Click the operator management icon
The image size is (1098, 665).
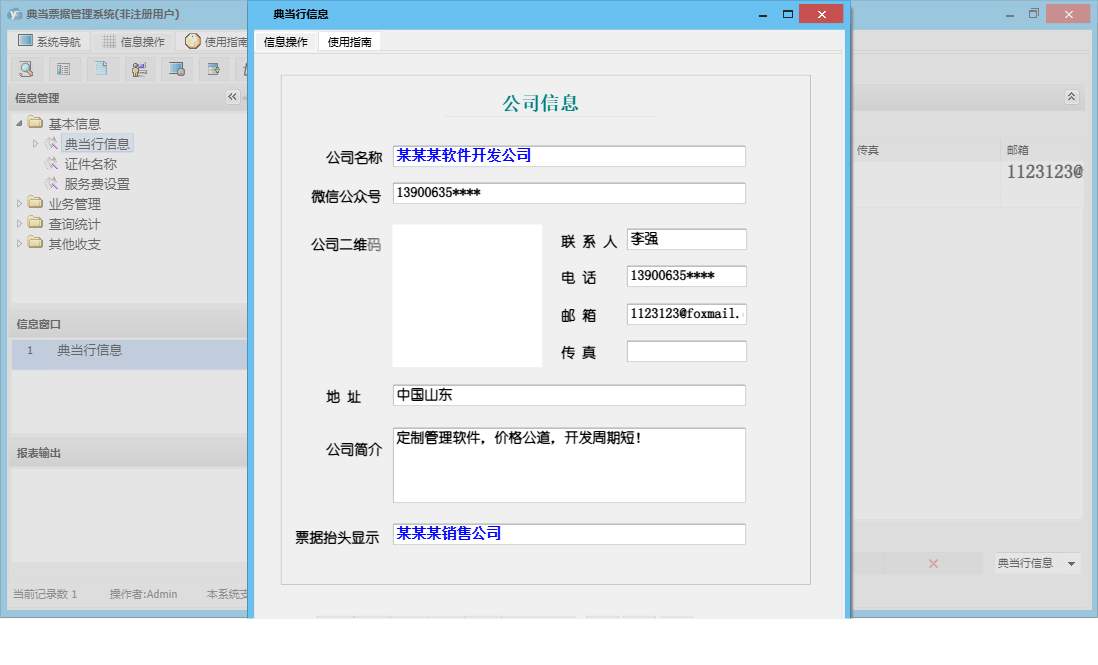[x=140, y=68]
